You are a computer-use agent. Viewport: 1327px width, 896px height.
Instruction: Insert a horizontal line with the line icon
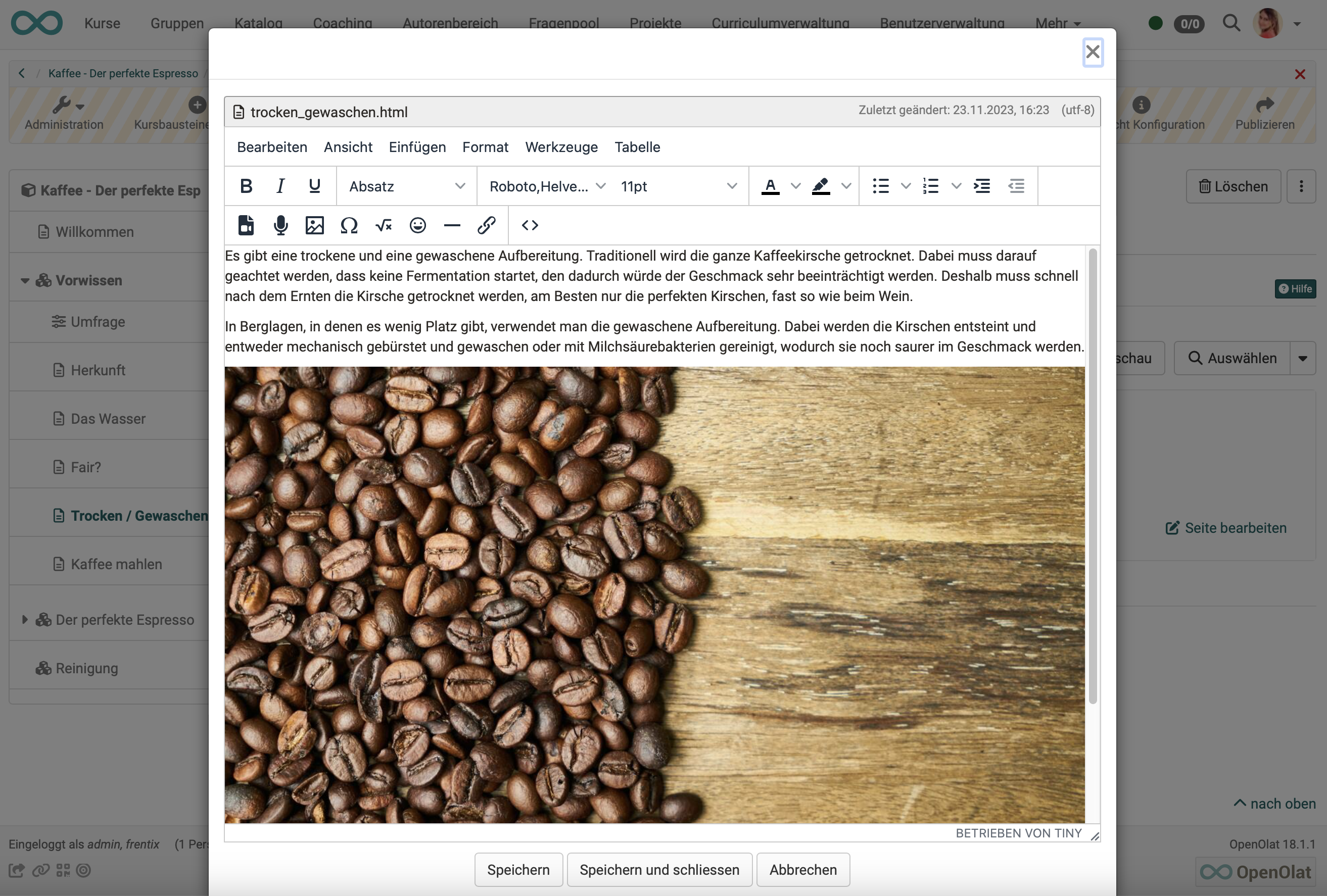[452, 225]
